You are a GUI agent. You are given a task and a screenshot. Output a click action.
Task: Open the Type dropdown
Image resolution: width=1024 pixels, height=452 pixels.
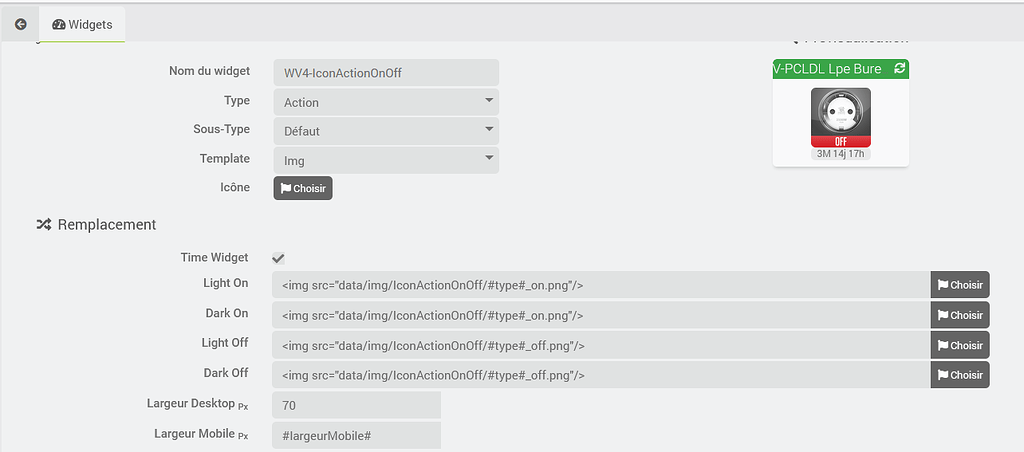(x=386, y=102)
